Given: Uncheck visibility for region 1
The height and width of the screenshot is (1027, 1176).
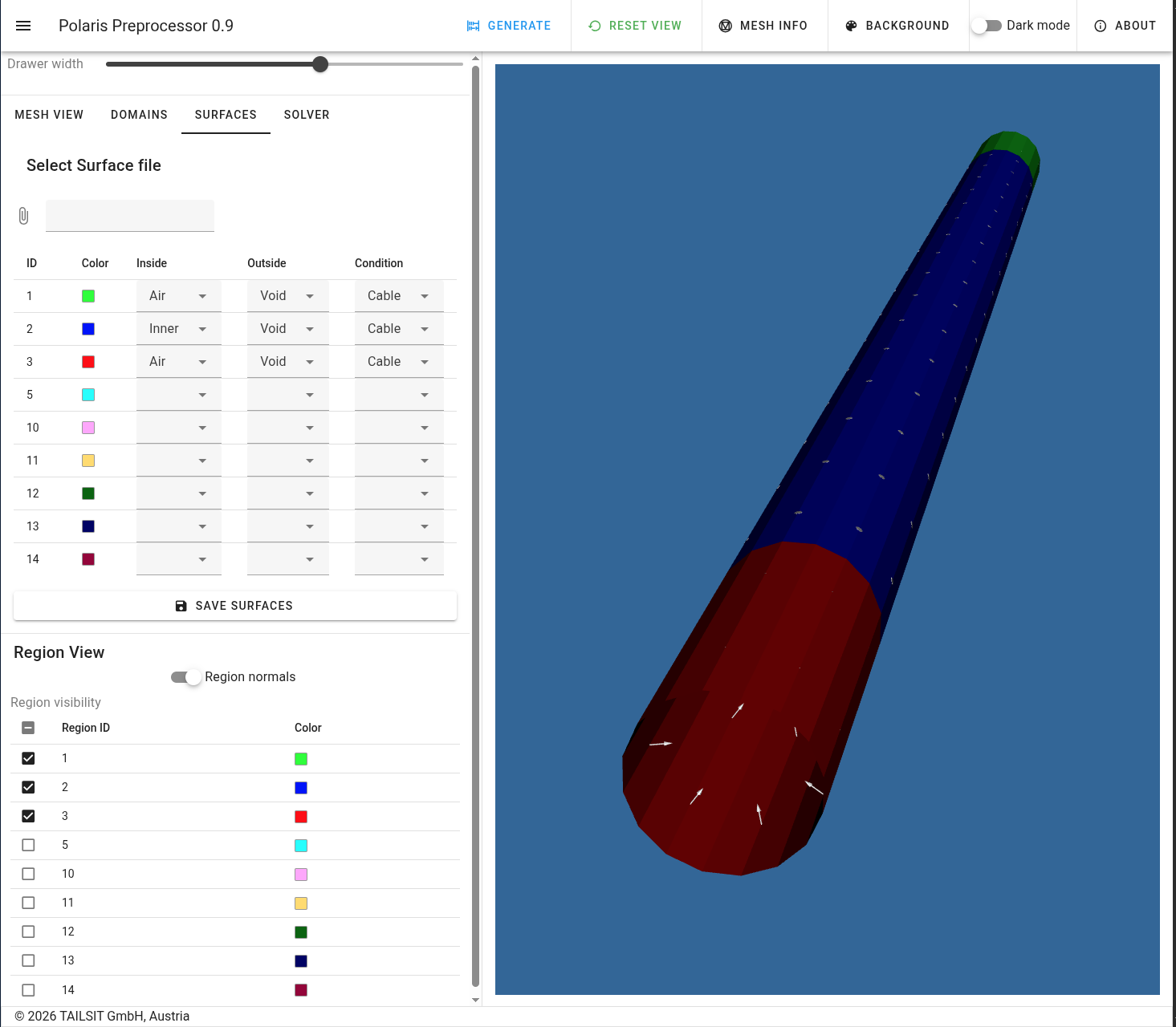Looking at the screenshot, I should tap(28, 758).
